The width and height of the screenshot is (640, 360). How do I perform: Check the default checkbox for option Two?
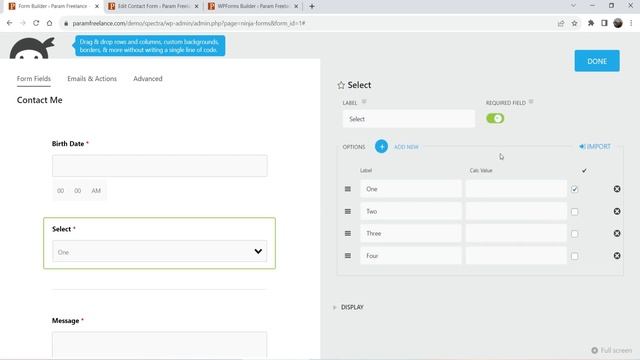click(x=575, y=211)
